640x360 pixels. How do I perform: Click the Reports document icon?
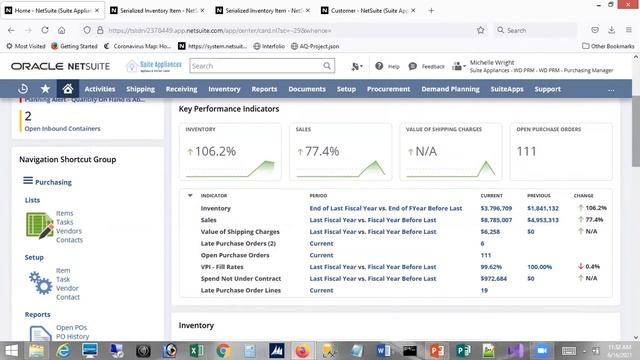(x=40, y=333)
